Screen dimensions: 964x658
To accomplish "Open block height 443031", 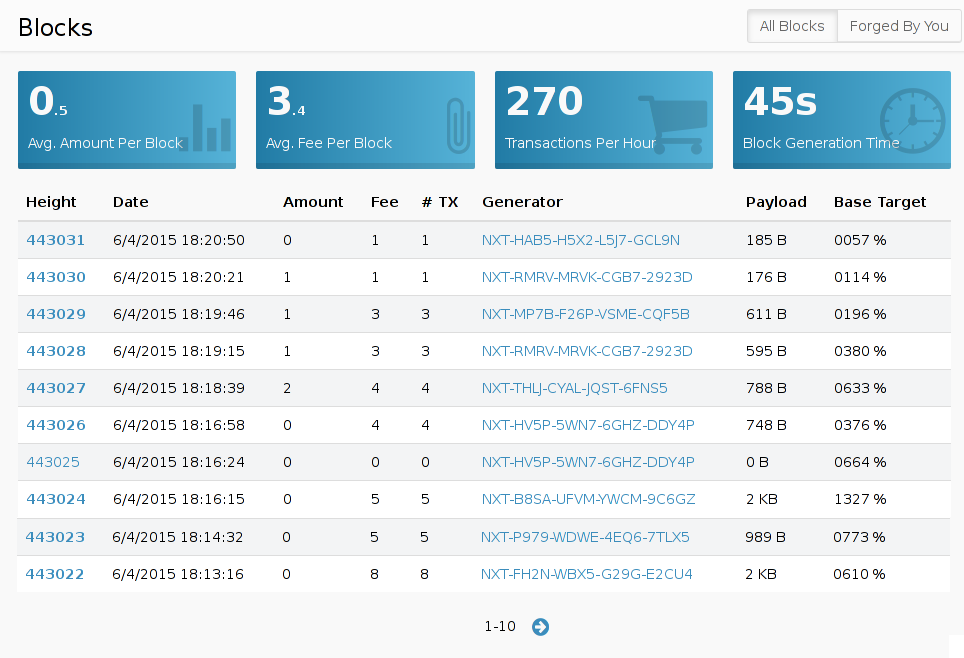I will pos(55,240).
